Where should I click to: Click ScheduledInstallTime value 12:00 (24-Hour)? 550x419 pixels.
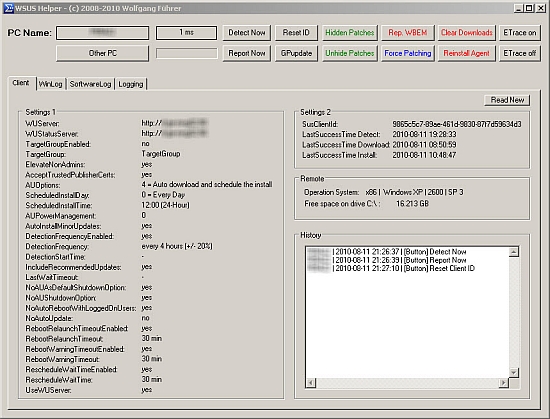(x=165, y=205)
